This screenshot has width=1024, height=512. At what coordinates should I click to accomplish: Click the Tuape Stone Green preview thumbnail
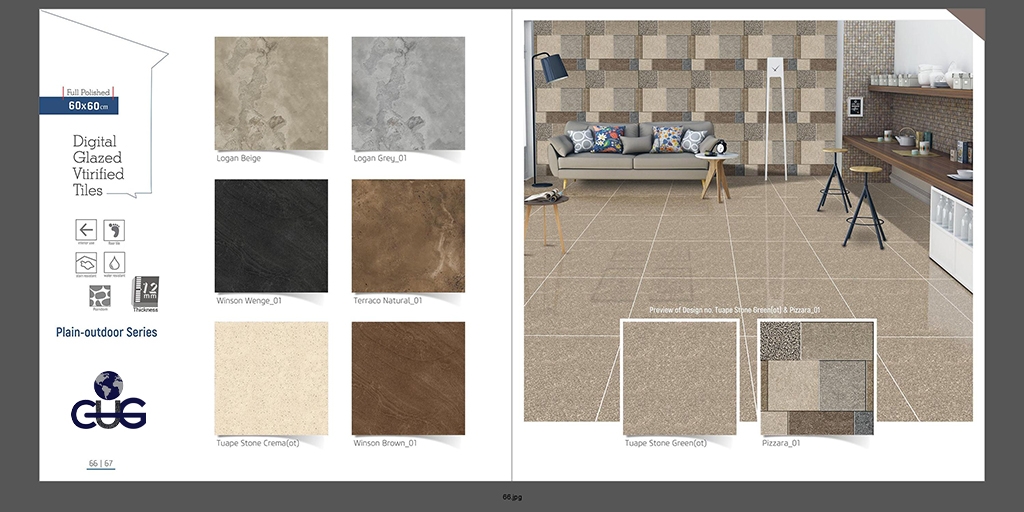click(680, 378)
